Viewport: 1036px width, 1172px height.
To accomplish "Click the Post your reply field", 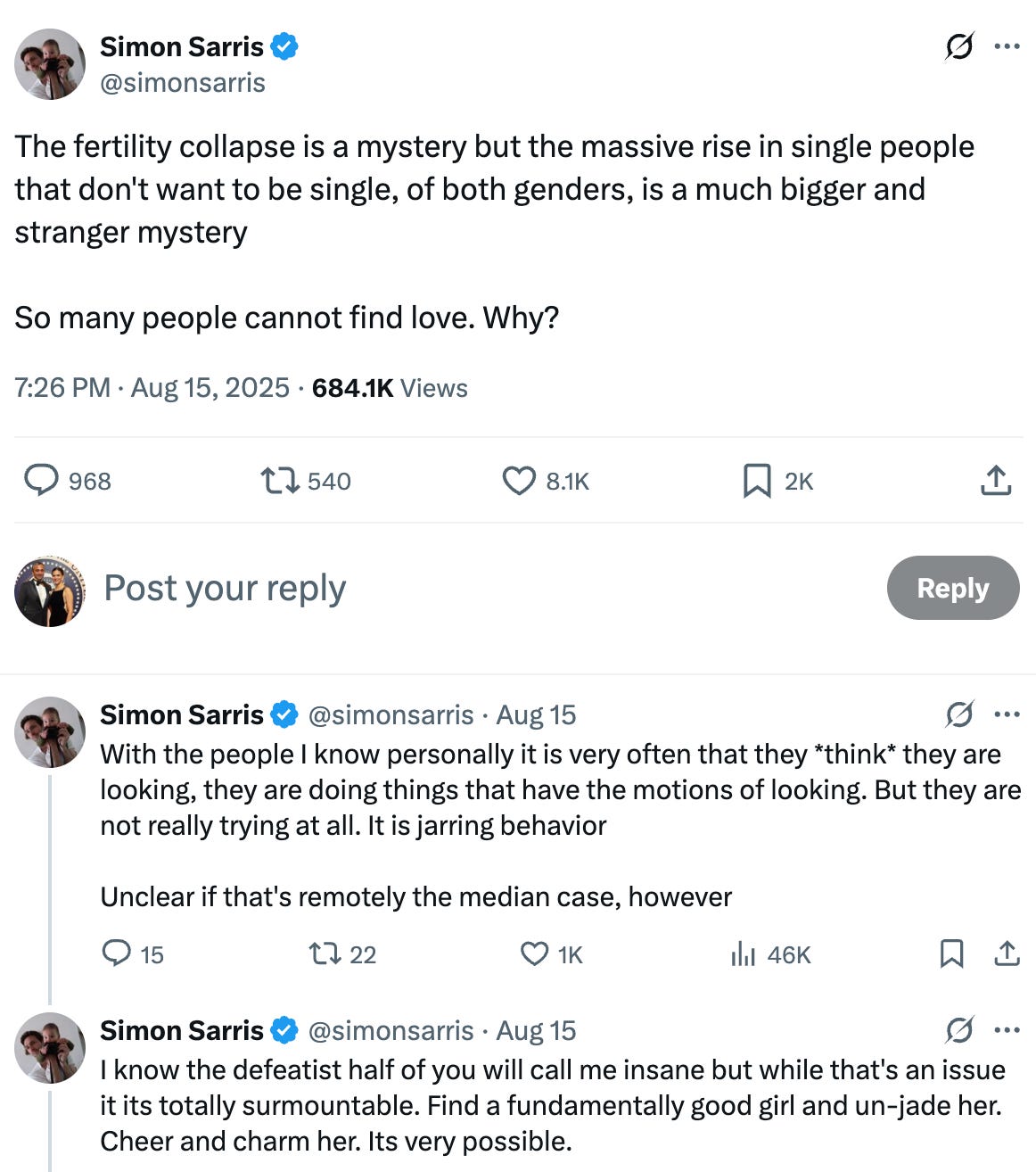I will pos(225,588).
